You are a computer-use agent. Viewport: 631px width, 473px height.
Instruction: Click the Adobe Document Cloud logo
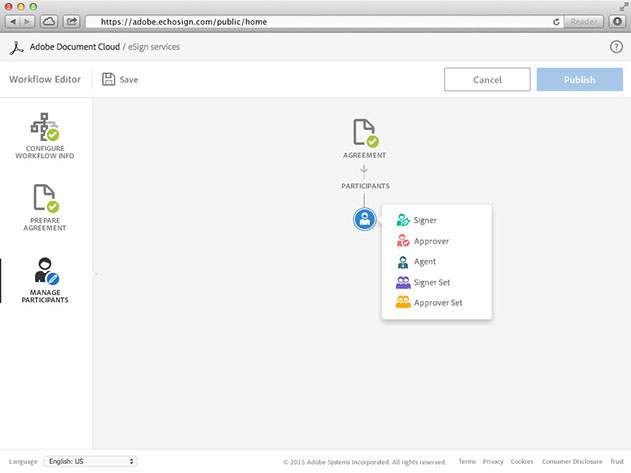click(16, 47)
